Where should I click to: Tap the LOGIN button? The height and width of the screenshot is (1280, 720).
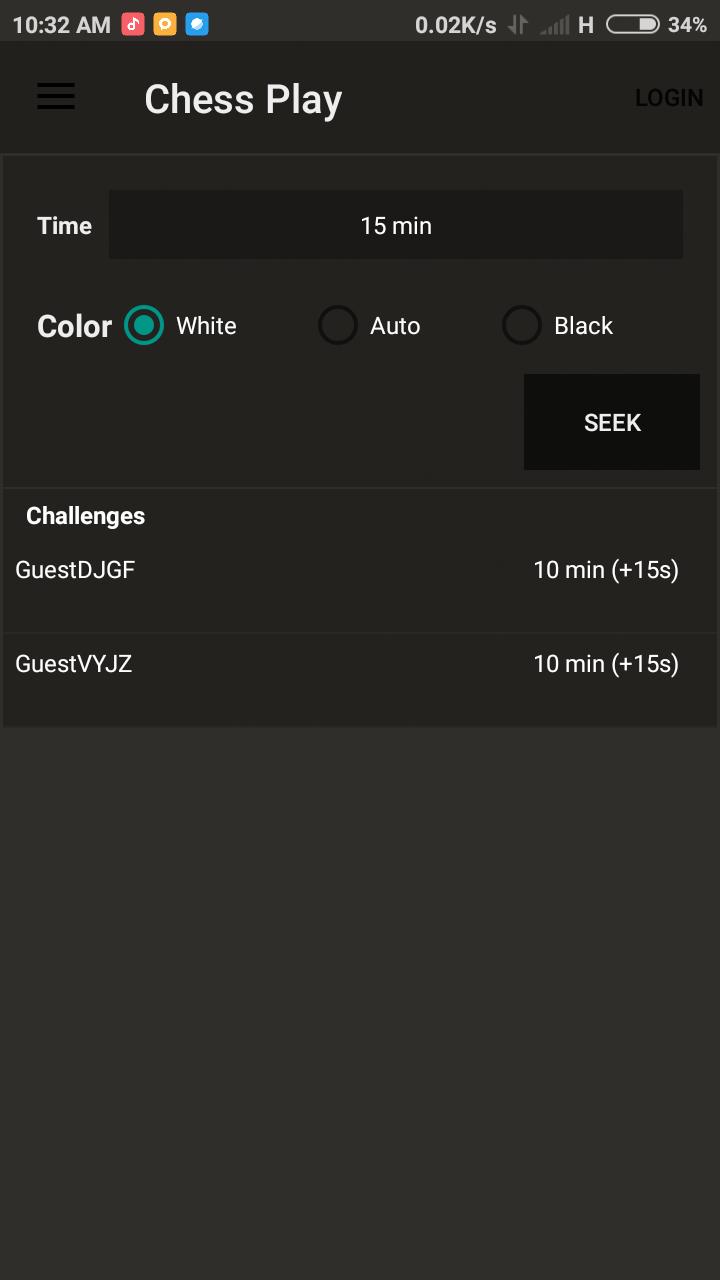pyautogui.click(x=668, y=98)
